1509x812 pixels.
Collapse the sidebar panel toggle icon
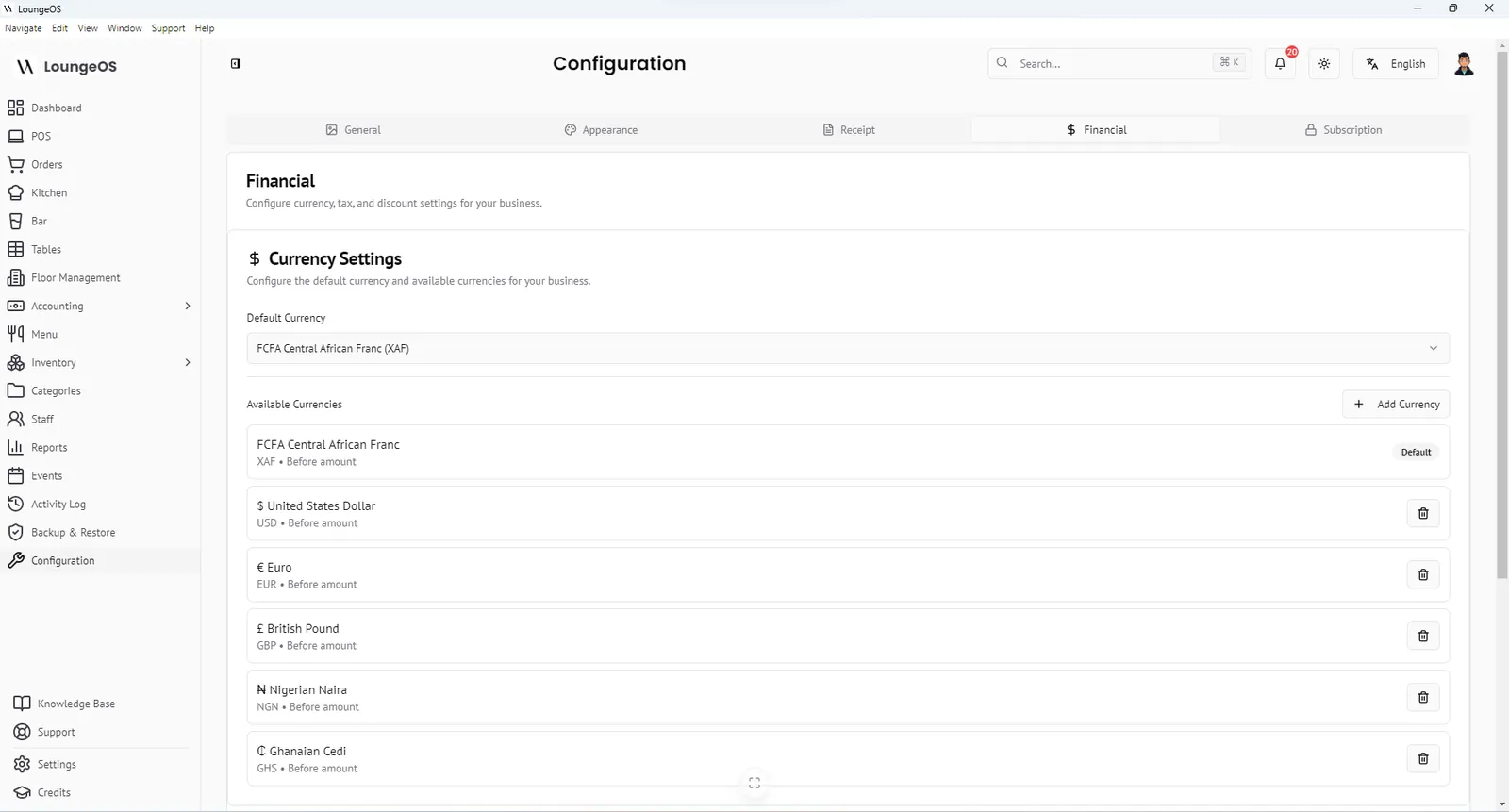[x=236, y=63]
